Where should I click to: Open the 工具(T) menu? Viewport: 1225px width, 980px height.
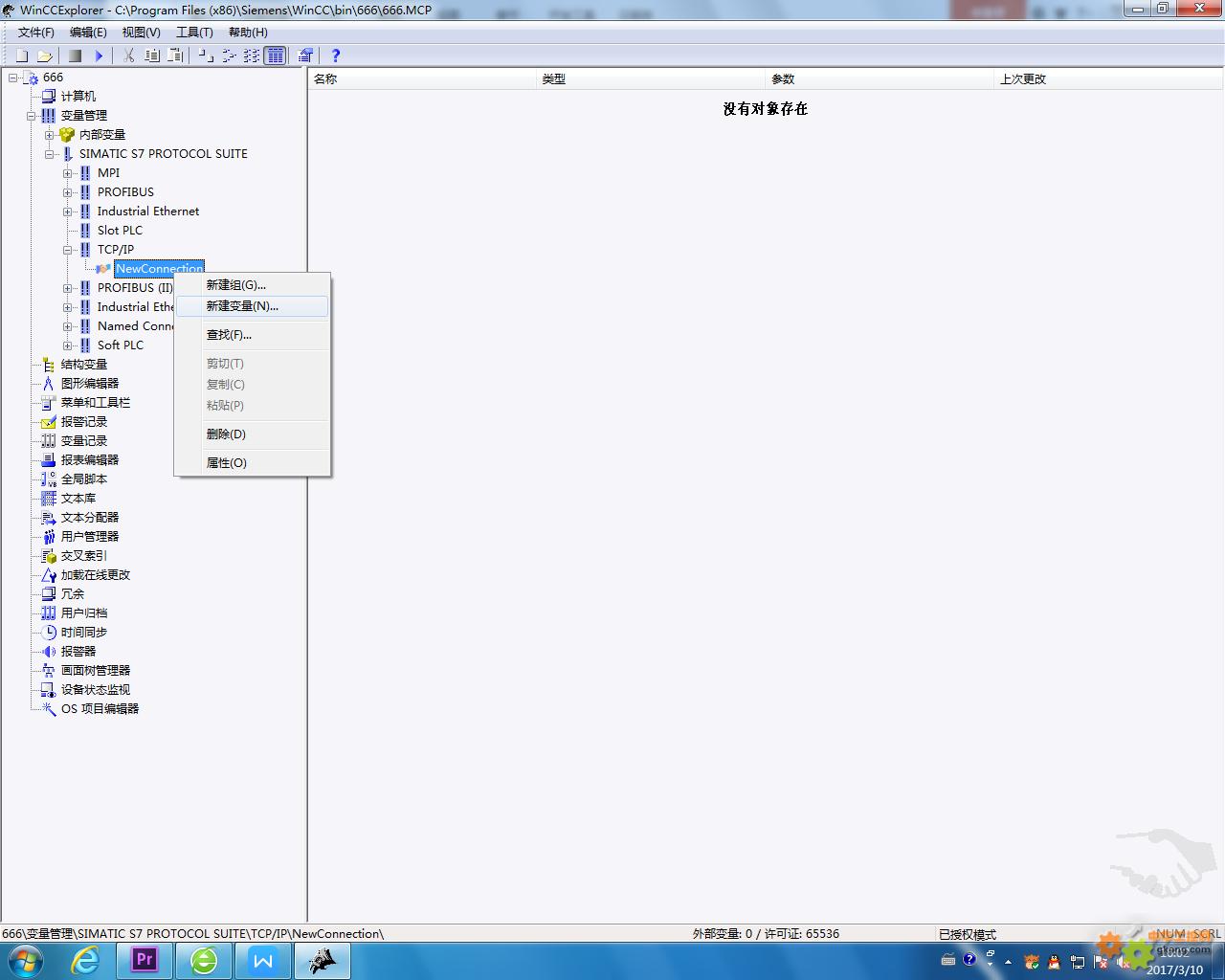pyautogui.click(x=194, y=33)
